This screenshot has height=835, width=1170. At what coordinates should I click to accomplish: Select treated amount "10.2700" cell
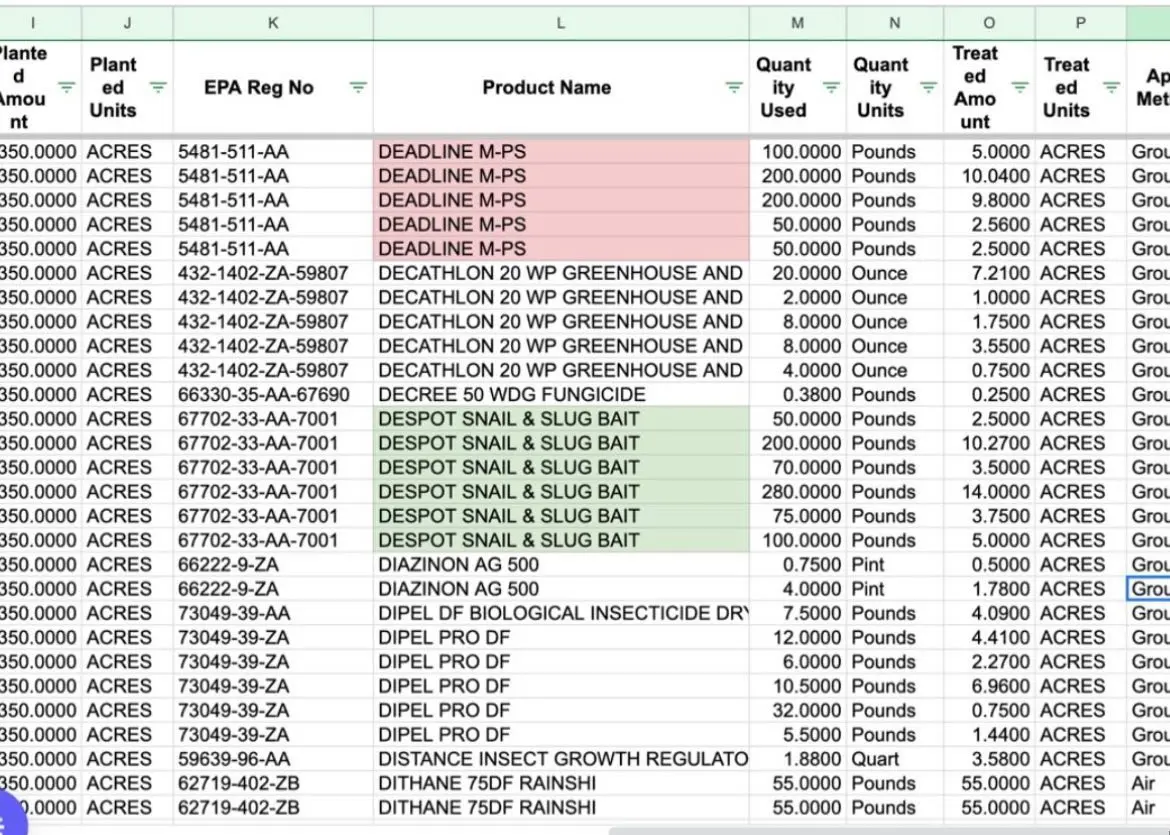[989, 443]
